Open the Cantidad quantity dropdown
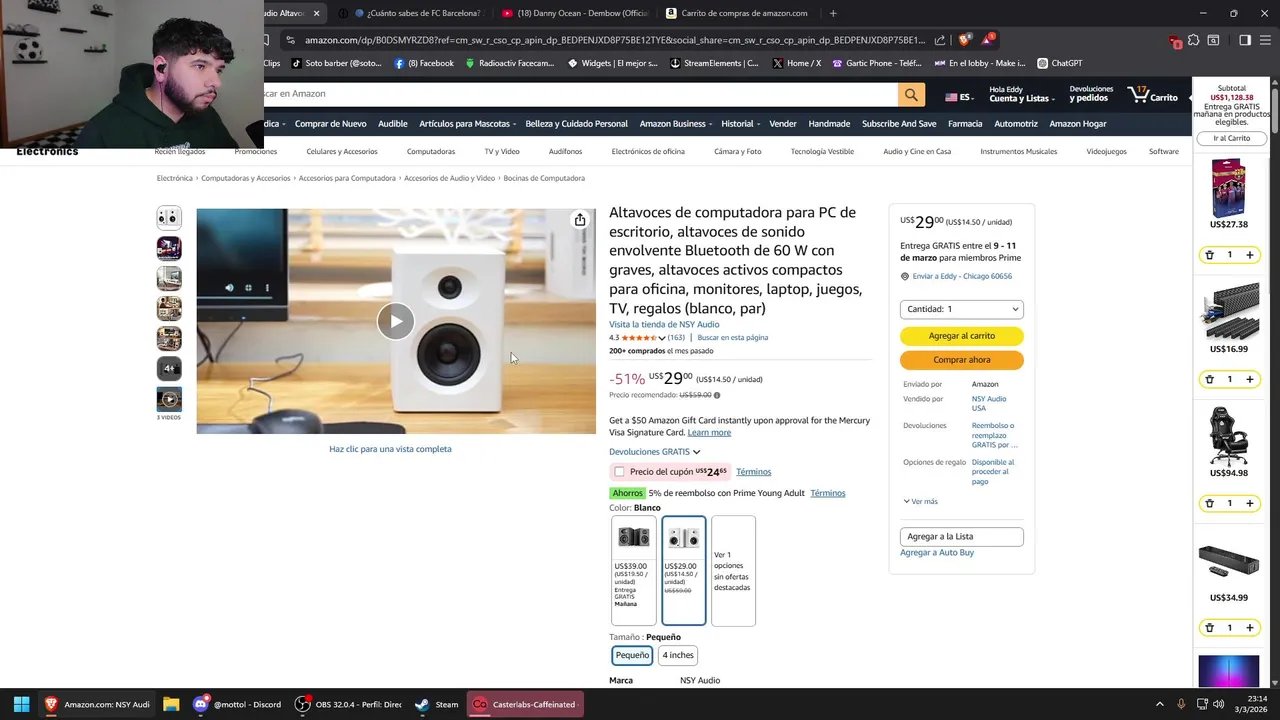1280x720 pixels. (x=961, y=309)
